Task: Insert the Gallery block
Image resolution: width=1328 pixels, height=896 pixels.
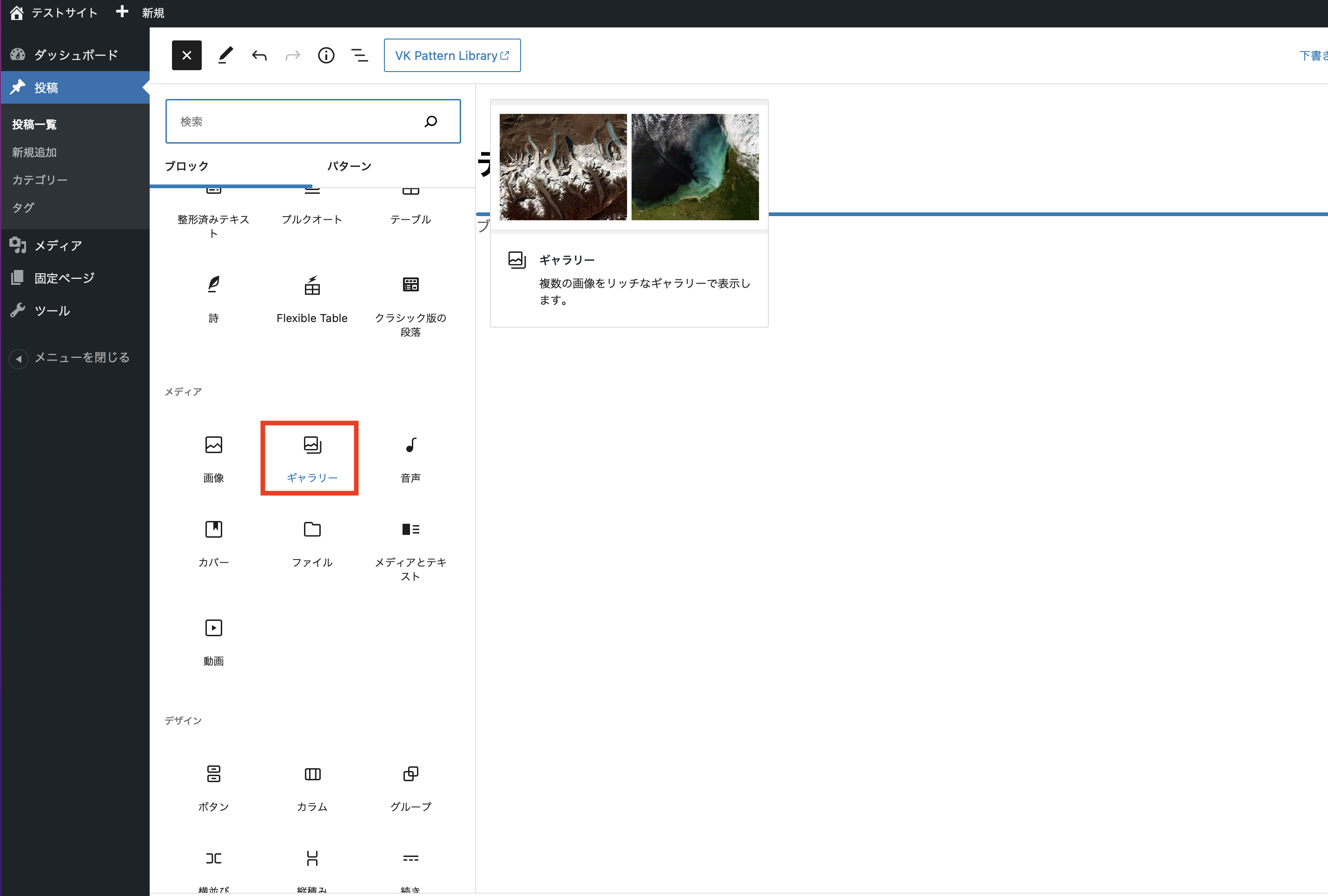Action: coord(311,458)
